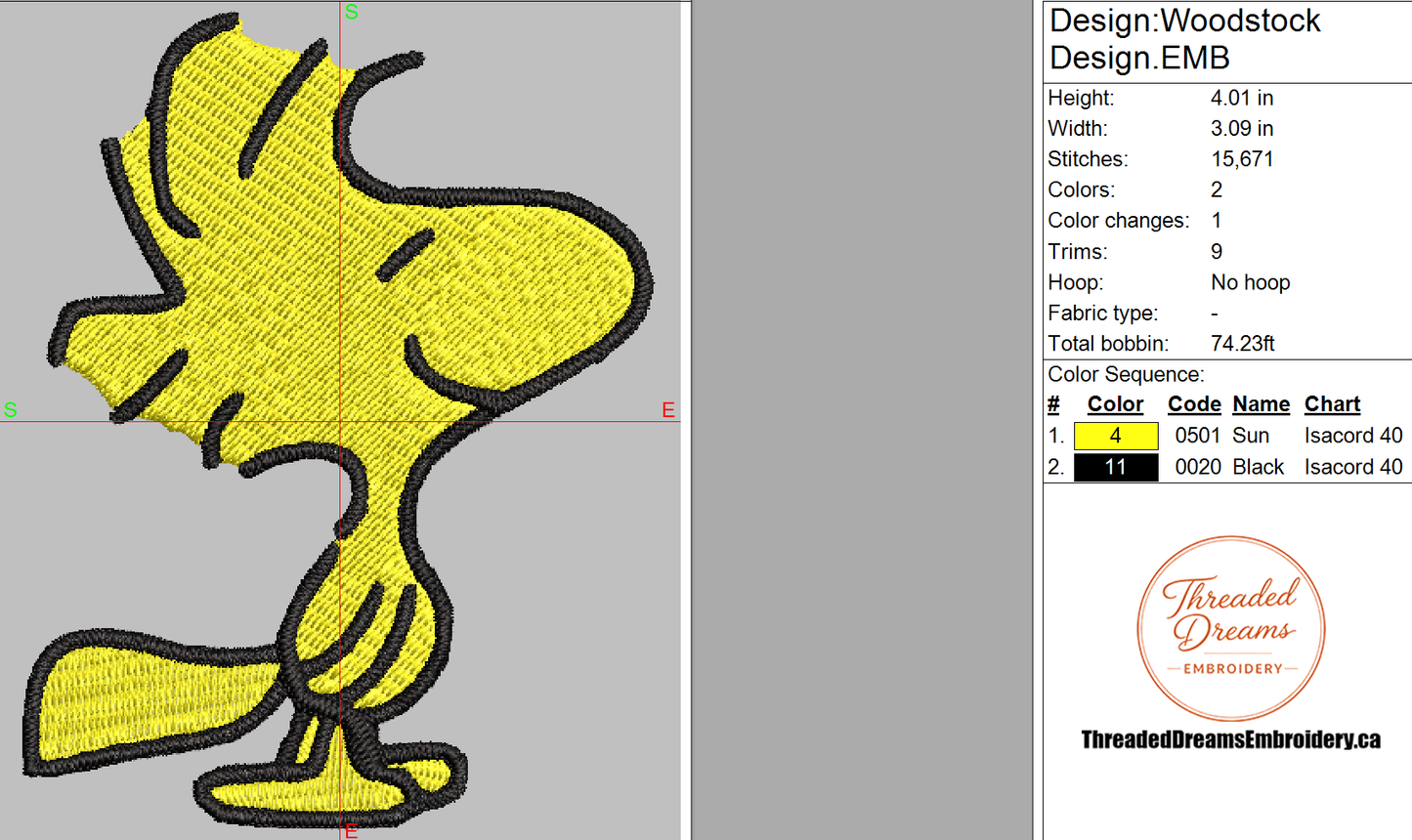Click the Stitches label
The width and height of the screenshot is (1412, 840).
[1088, 159]
